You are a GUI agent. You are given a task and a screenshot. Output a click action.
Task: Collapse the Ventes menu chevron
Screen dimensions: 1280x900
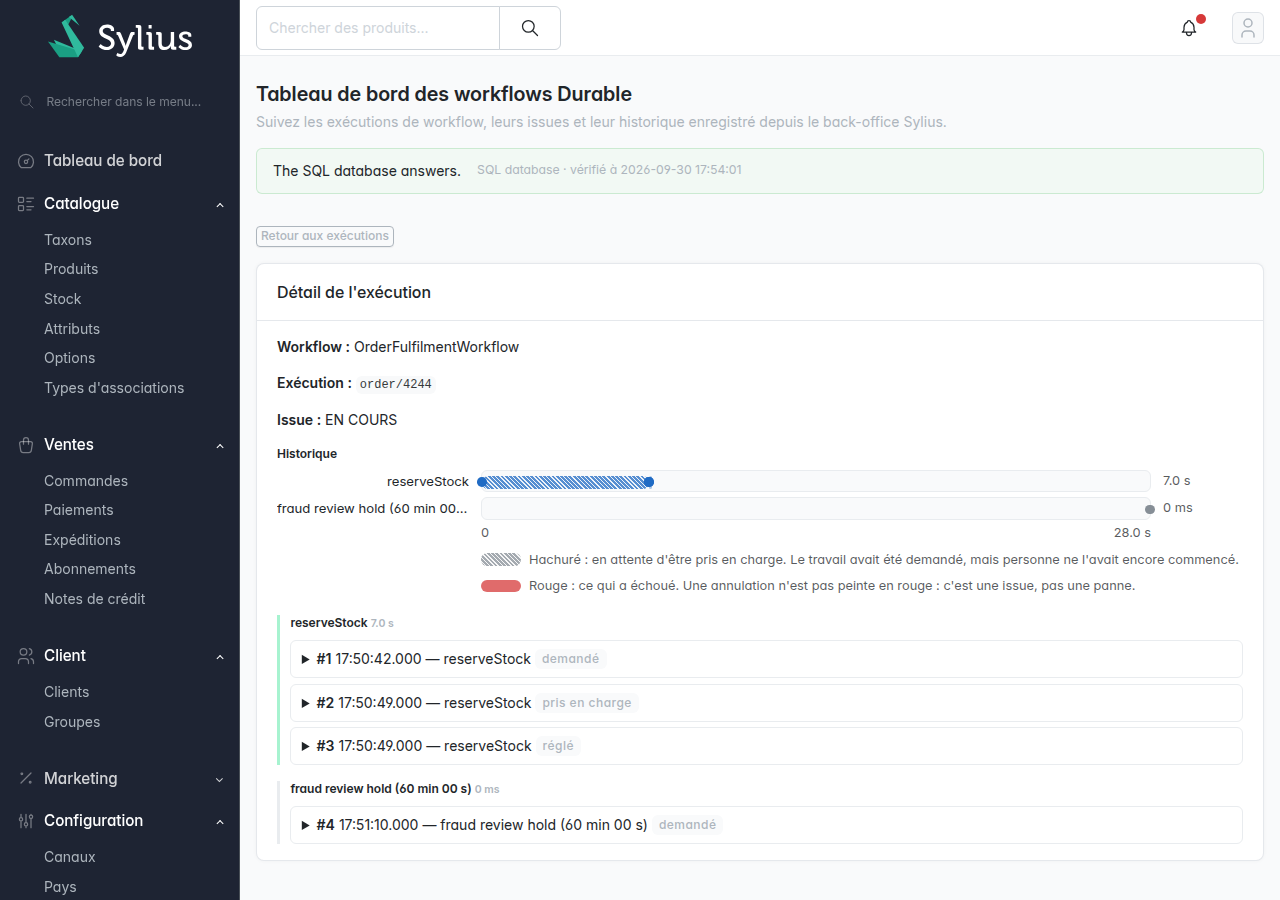[220, 446]
